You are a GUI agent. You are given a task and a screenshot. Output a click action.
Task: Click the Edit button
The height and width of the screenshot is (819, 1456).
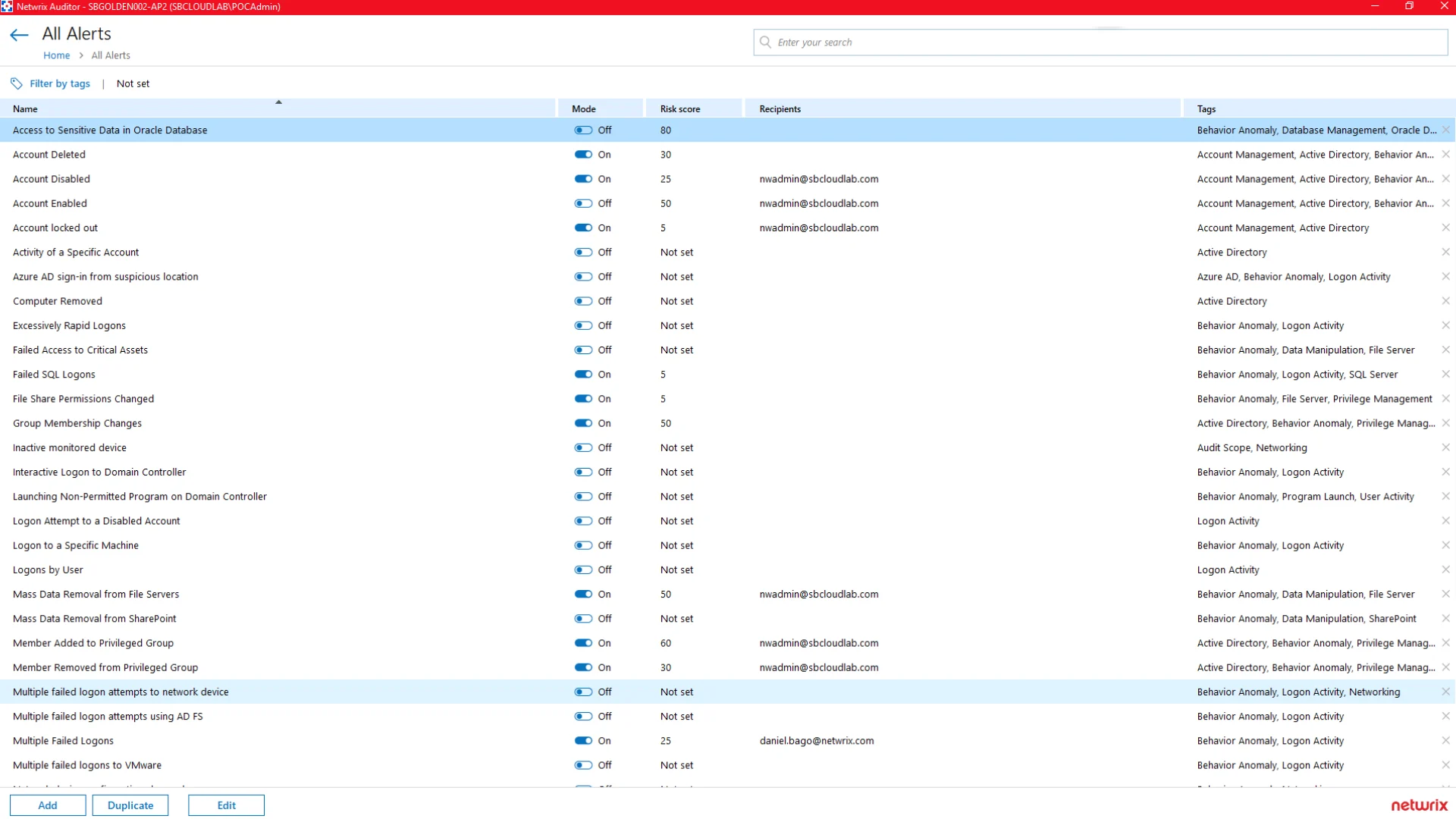[226, 805]
